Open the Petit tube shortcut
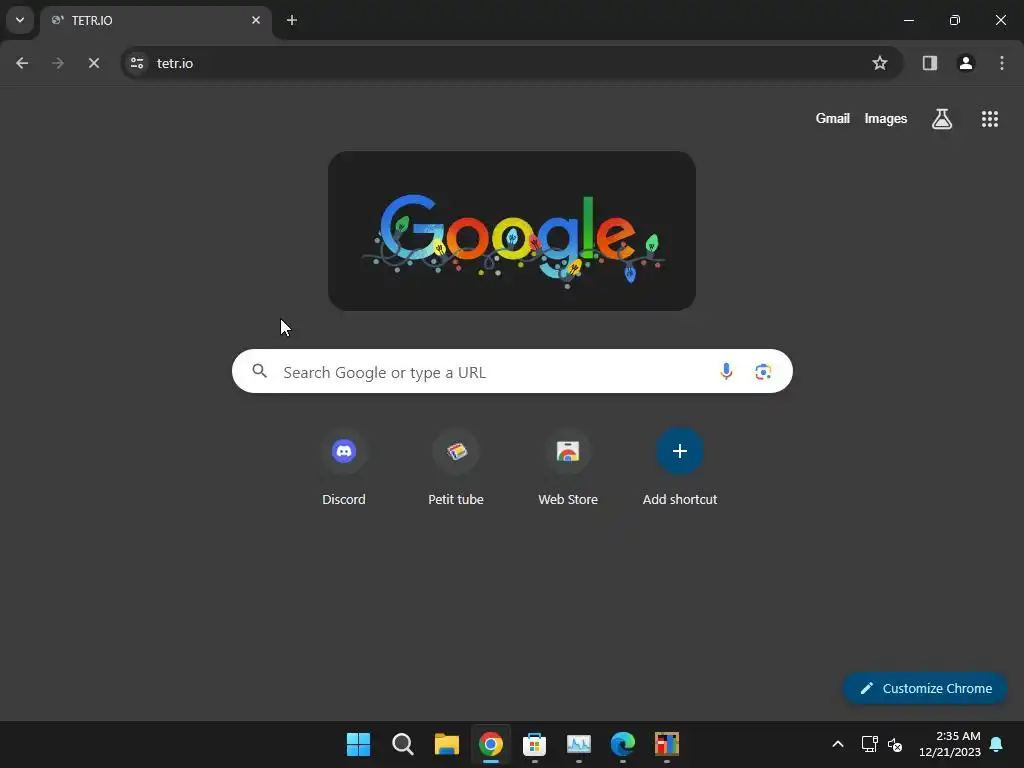Viewport: 1024px width, 768px height. (456, 468)
